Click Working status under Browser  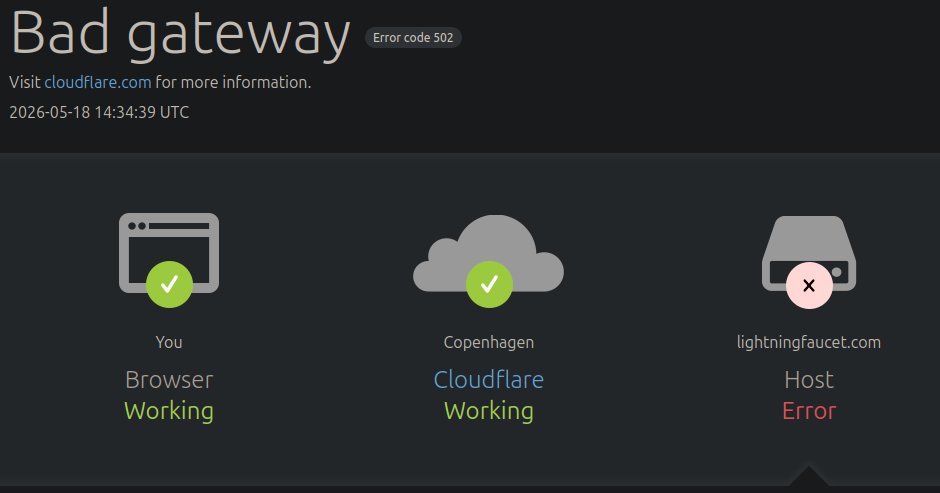pyautogui.click(x=169, y=411)
